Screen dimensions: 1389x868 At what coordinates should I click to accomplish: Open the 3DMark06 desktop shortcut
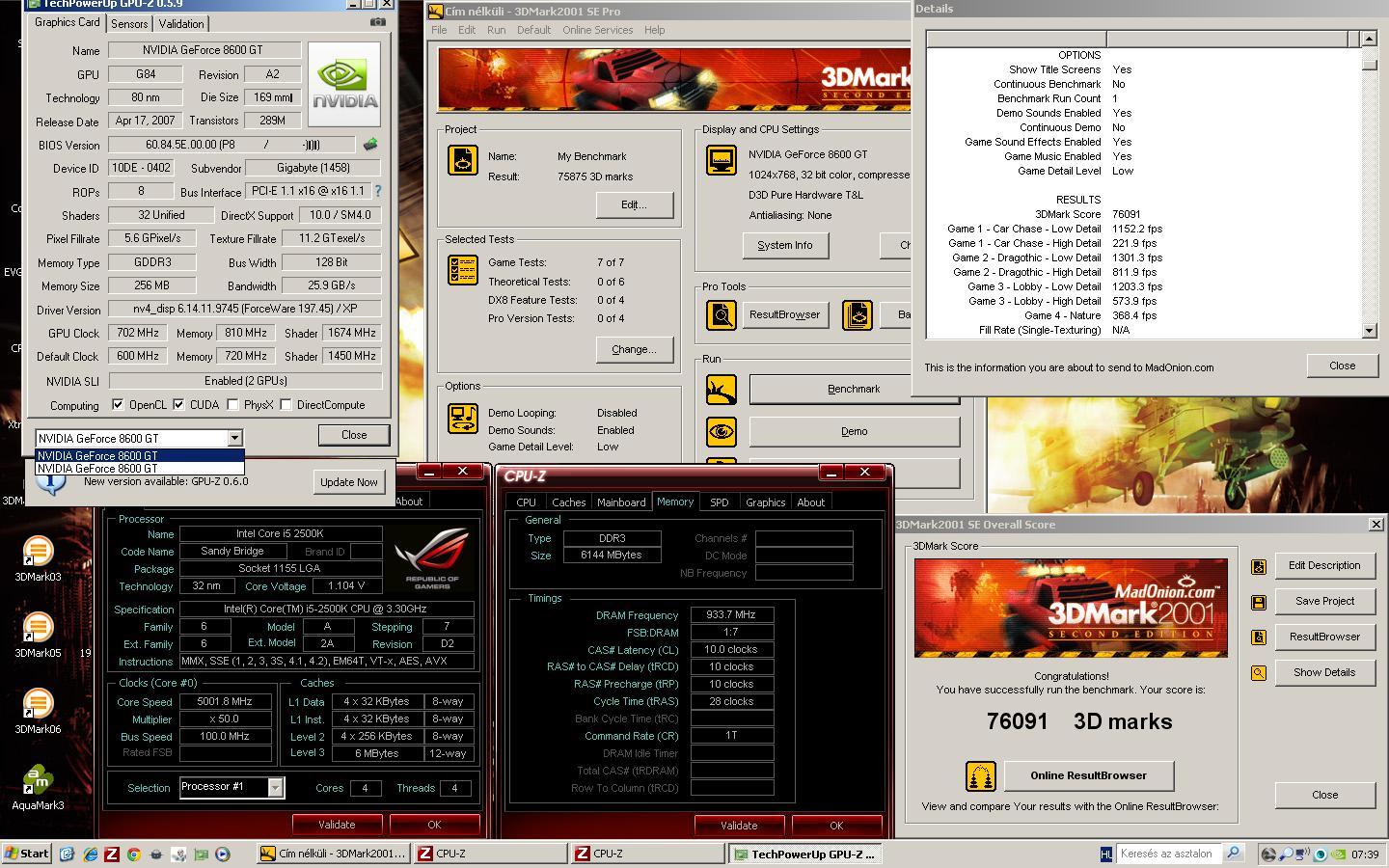[x=38, y=711]
